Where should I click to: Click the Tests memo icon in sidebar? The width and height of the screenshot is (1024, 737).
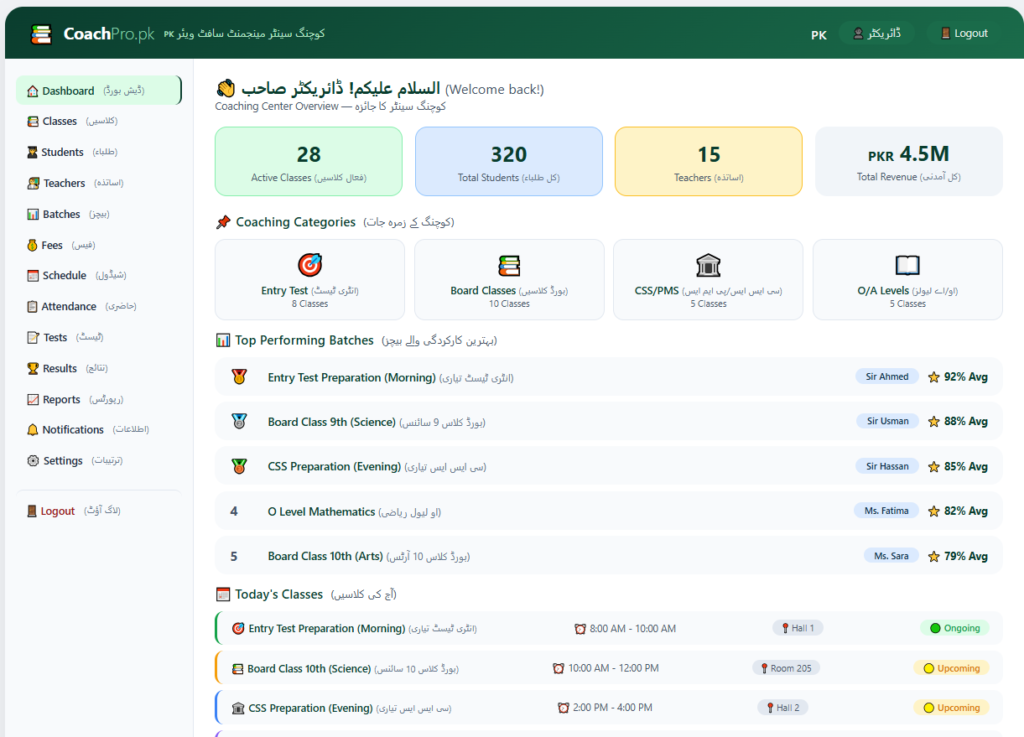33,337
